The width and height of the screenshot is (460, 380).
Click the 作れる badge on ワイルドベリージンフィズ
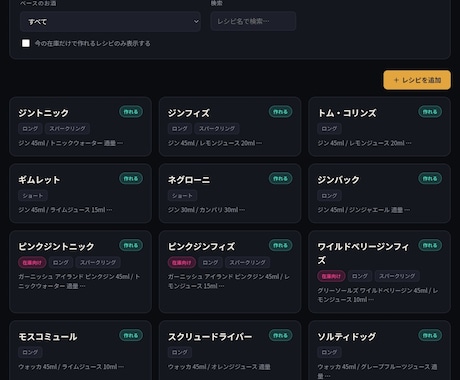430,245
